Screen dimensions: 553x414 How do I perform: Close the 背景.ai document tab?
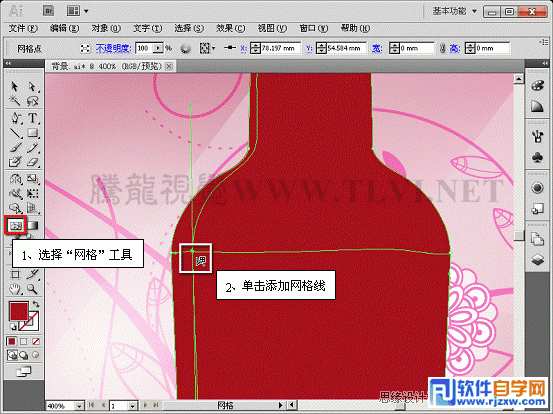(x=169, y=66)
